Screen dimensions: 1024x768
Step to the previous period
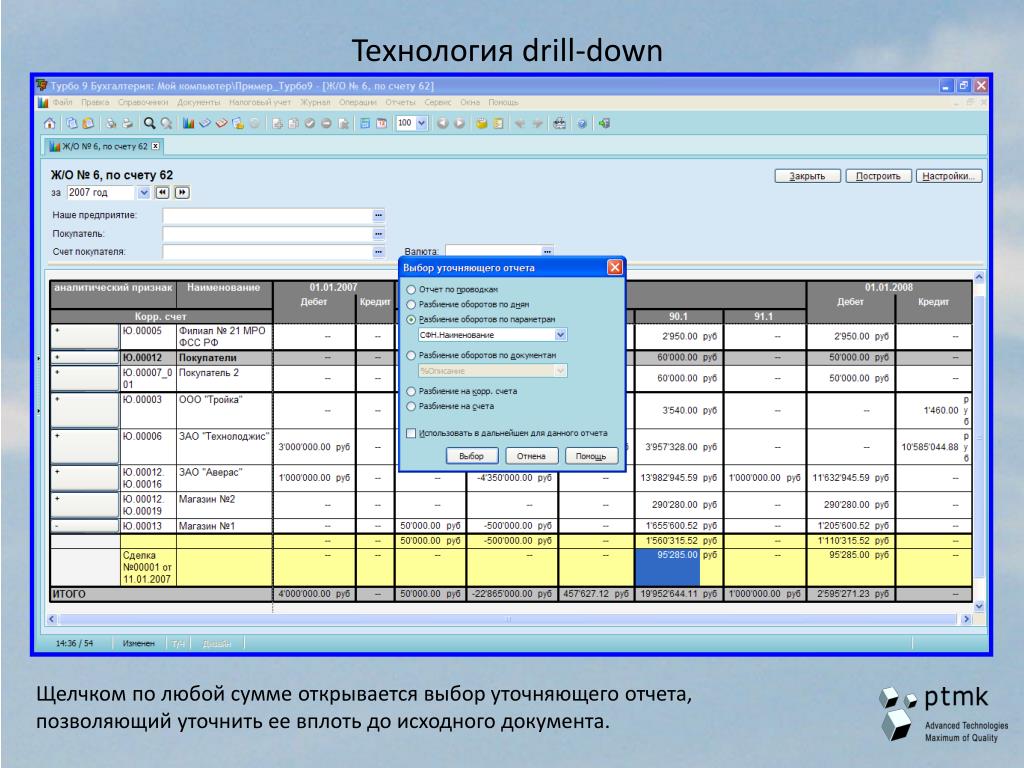pyautogui.click(x=163, y=193)
